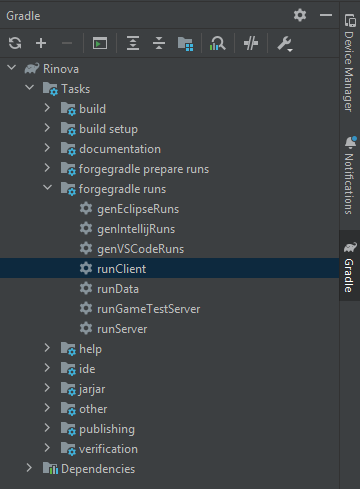360x489 pixels.
Task: Click the Execute Gradle Task icon
Action: pyautogui.click(x=100, y=43)
